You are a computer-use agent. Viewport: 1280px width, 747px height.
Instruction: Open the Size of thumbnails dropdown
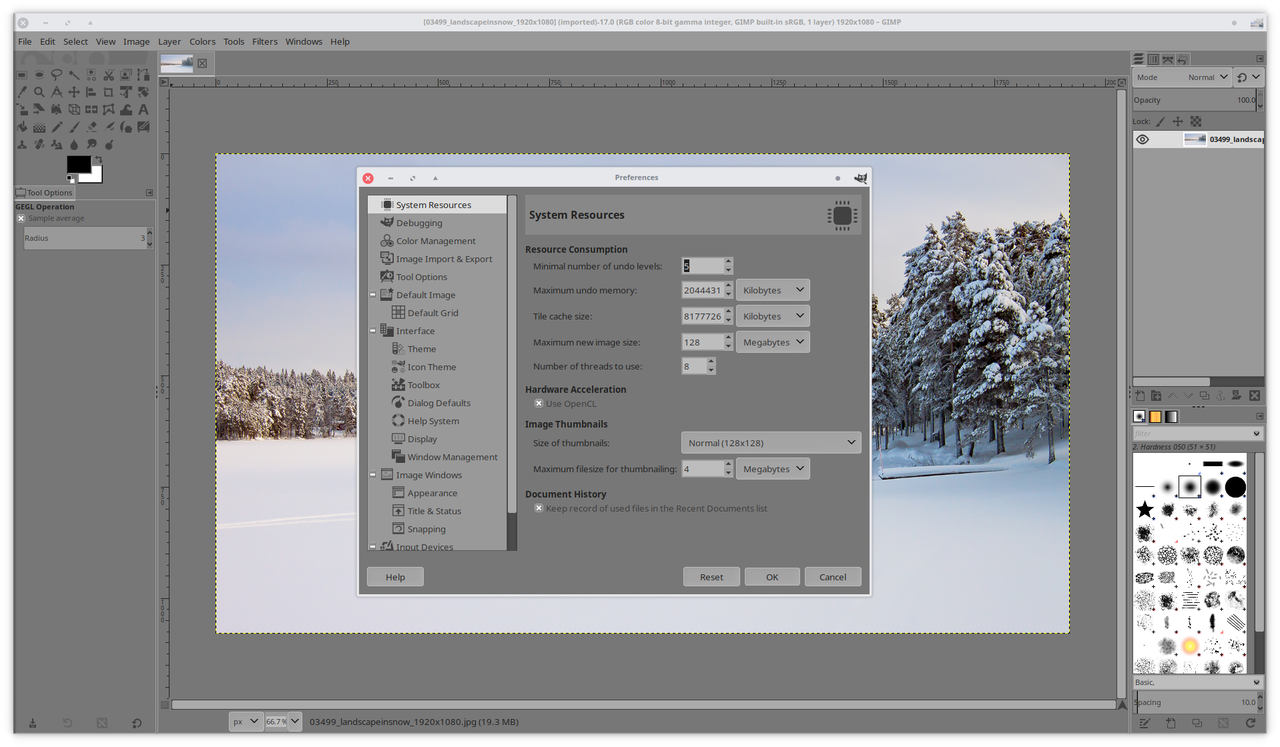tap(770, 442)
